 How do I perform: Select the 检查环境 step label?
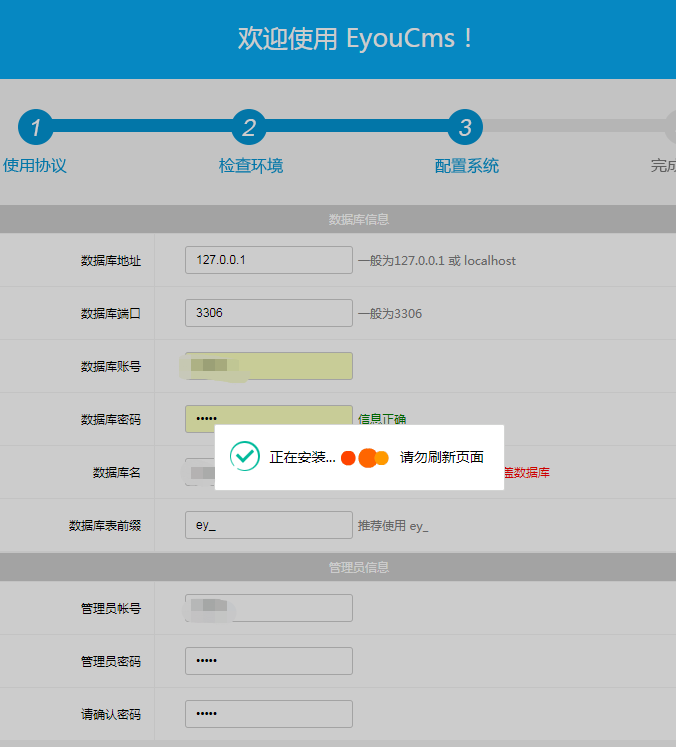(x=251, y=166)
